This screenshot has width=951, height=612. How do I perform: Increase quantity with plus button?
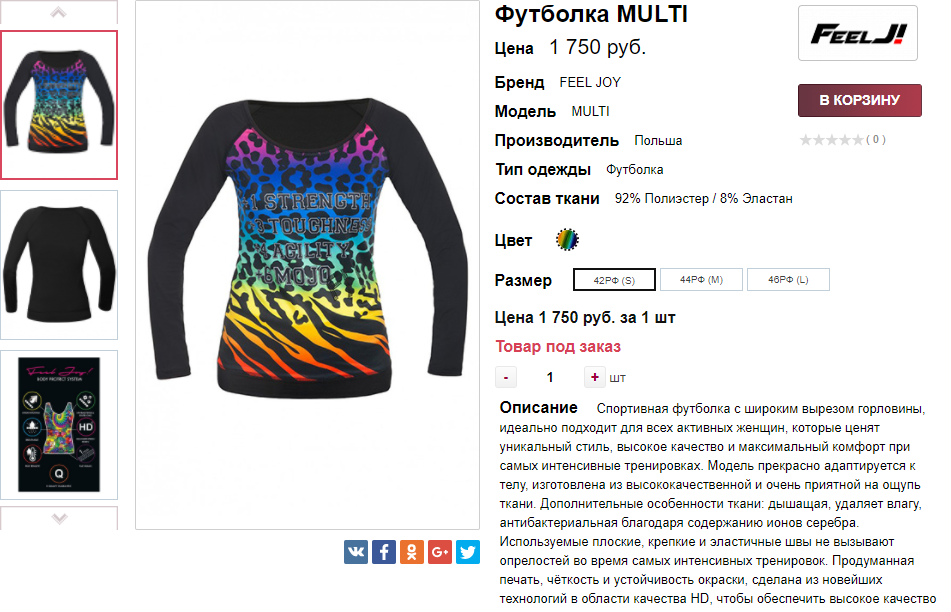tap(594, 377)
